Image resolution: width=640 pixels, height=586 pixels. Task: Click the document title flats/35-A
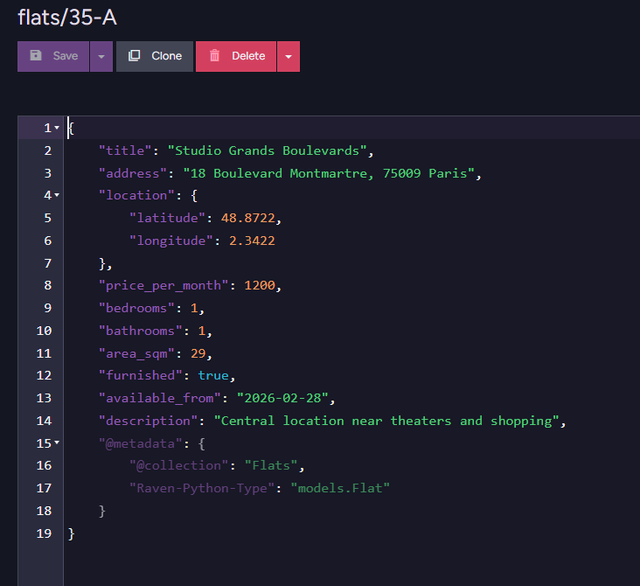click(x=67, y=17)
